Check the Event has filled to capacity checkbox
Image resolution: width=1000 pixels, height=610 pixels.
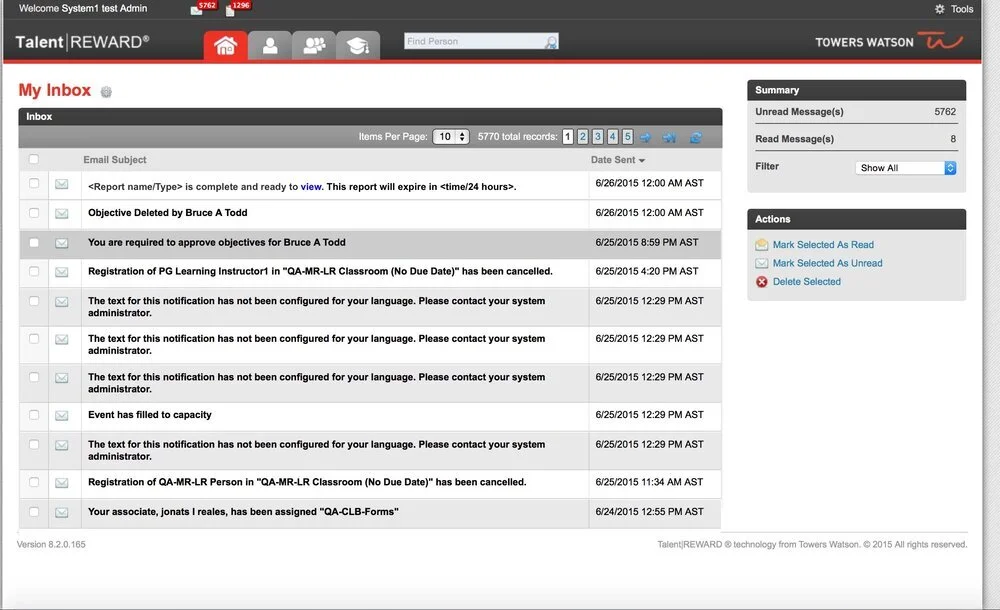(34, 415)
